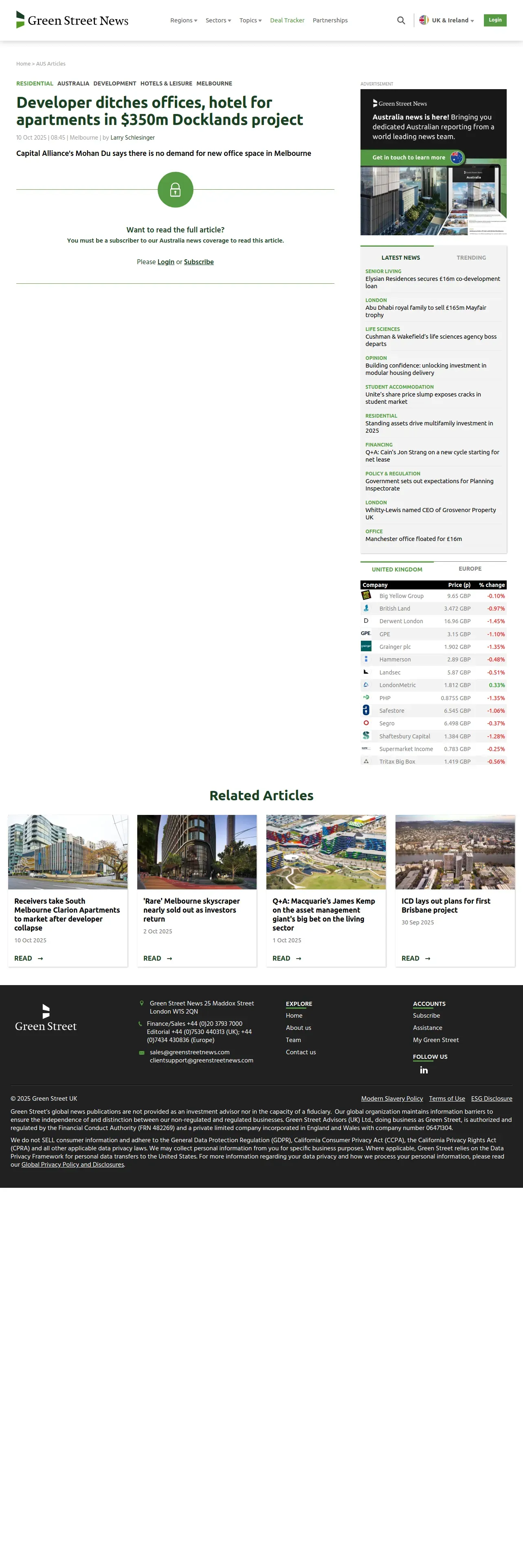523x1568 pixels.
Task: Click sales@greenstreetnews.com email
Action: 189,1052
